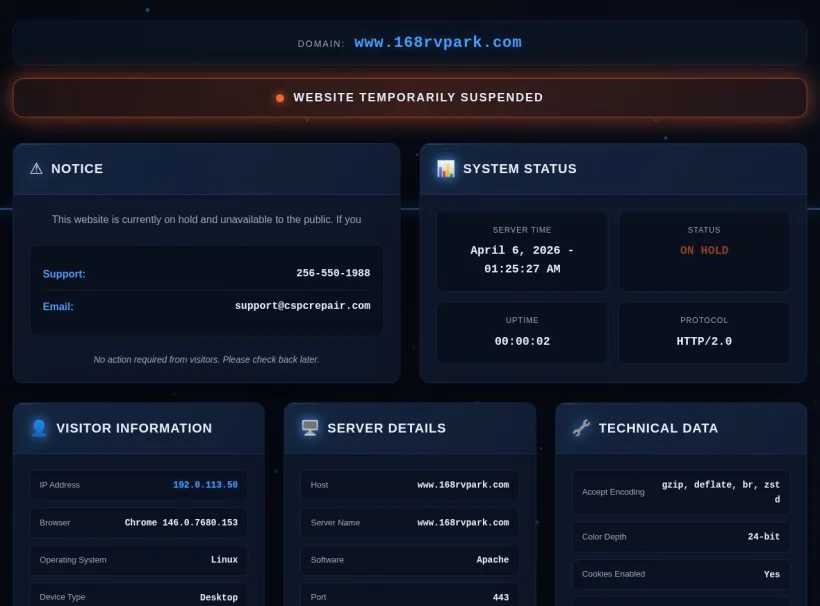The image size is (820, 606).
Task: Click the bar chart icon beside System Status
Action: (446, 169)
